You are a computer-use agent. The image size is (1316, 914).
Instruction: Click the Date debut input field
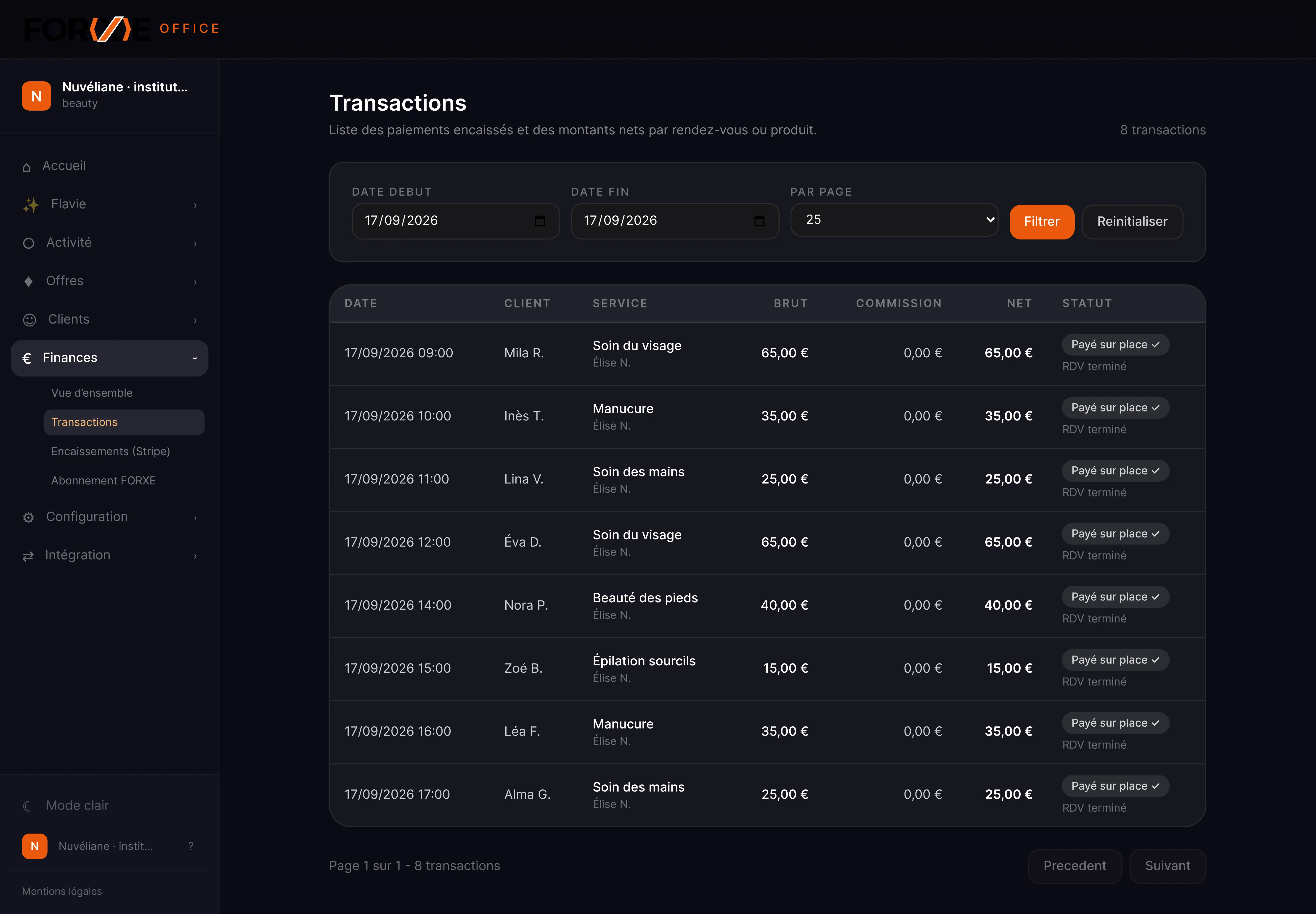click(455, 221)
